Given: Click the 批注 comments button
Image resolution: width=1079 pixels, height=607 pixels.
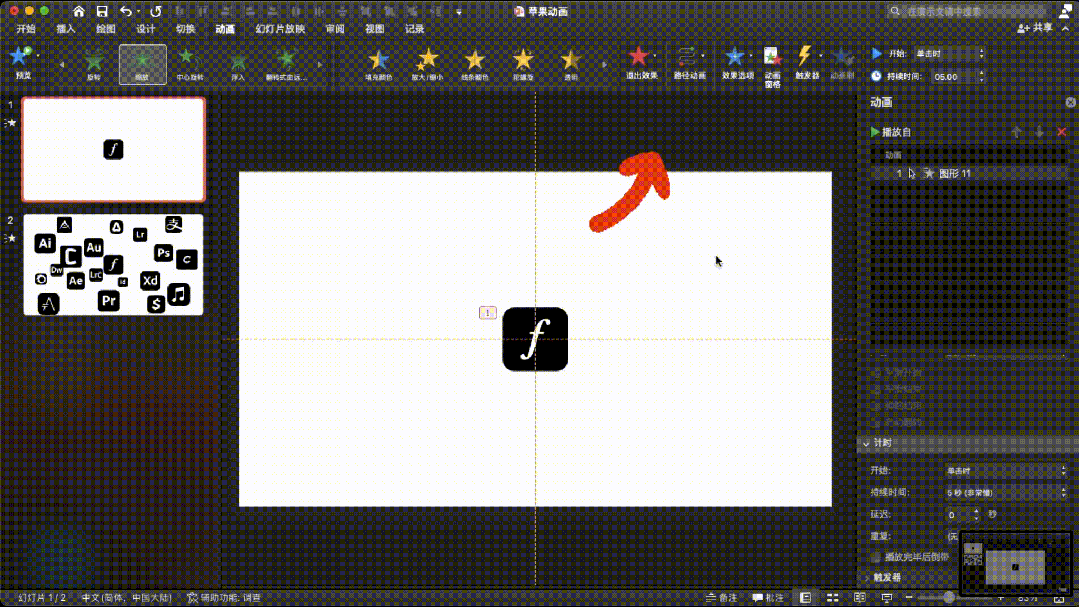Looking at the screenshot, I should click(768, 598).
